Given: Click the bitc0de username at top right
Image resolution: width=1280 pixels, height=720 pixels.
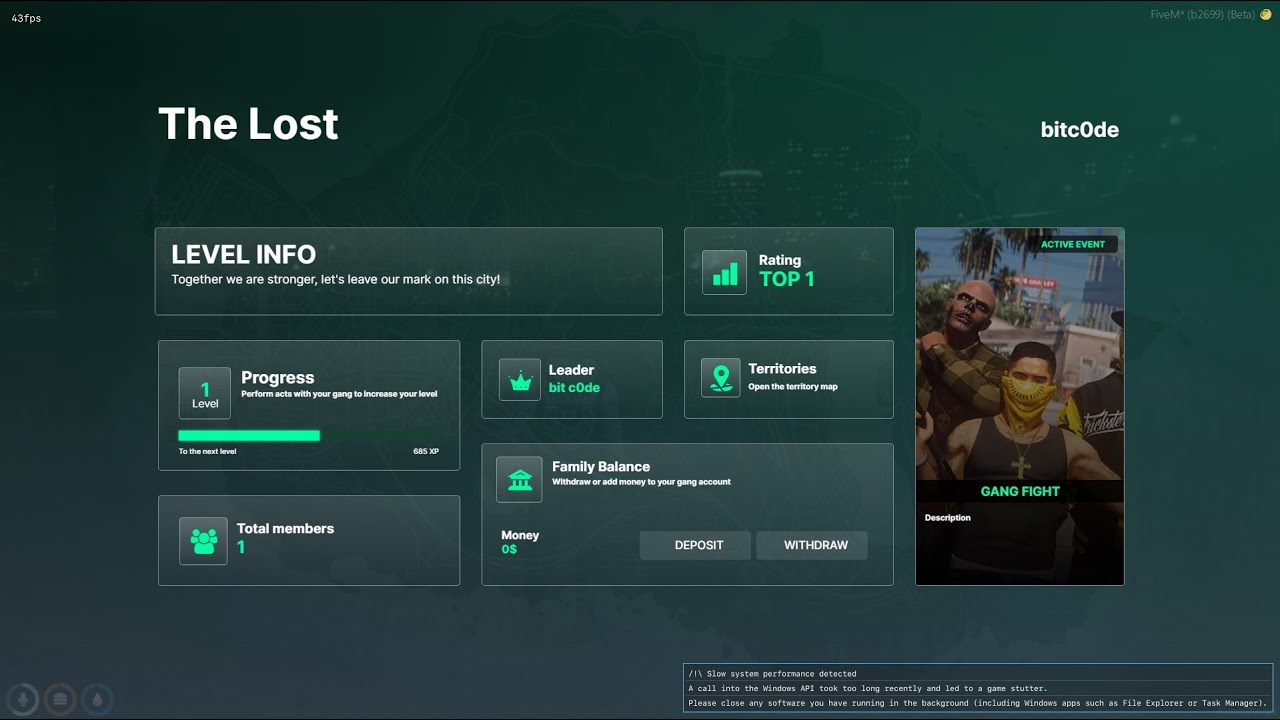Looking at the screenshot, I should pyautogui.click(x=1079, y=130).
